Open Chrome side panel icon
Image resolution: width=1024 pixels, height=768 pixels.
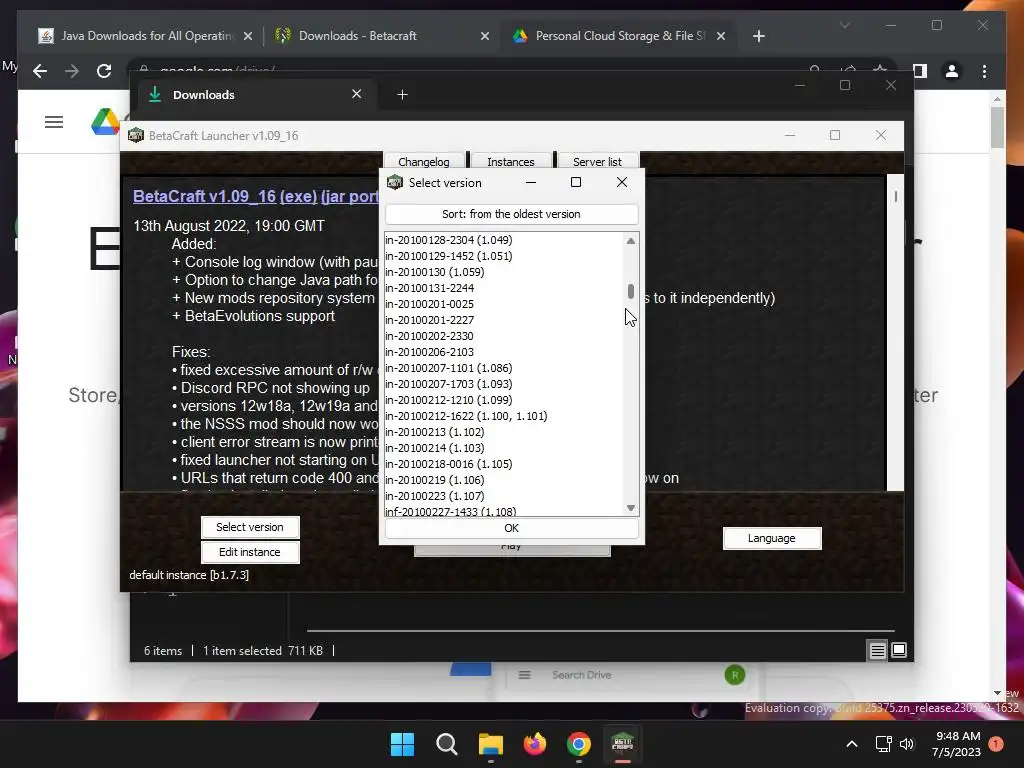(920, 71)
